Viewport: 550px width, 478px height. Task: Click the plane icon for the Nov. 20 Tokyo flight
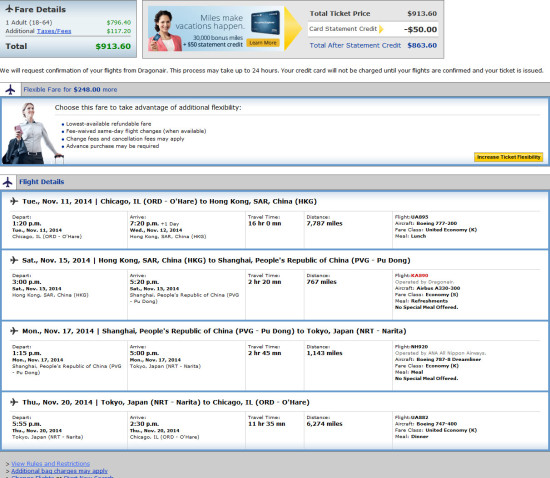click(14, 402)
